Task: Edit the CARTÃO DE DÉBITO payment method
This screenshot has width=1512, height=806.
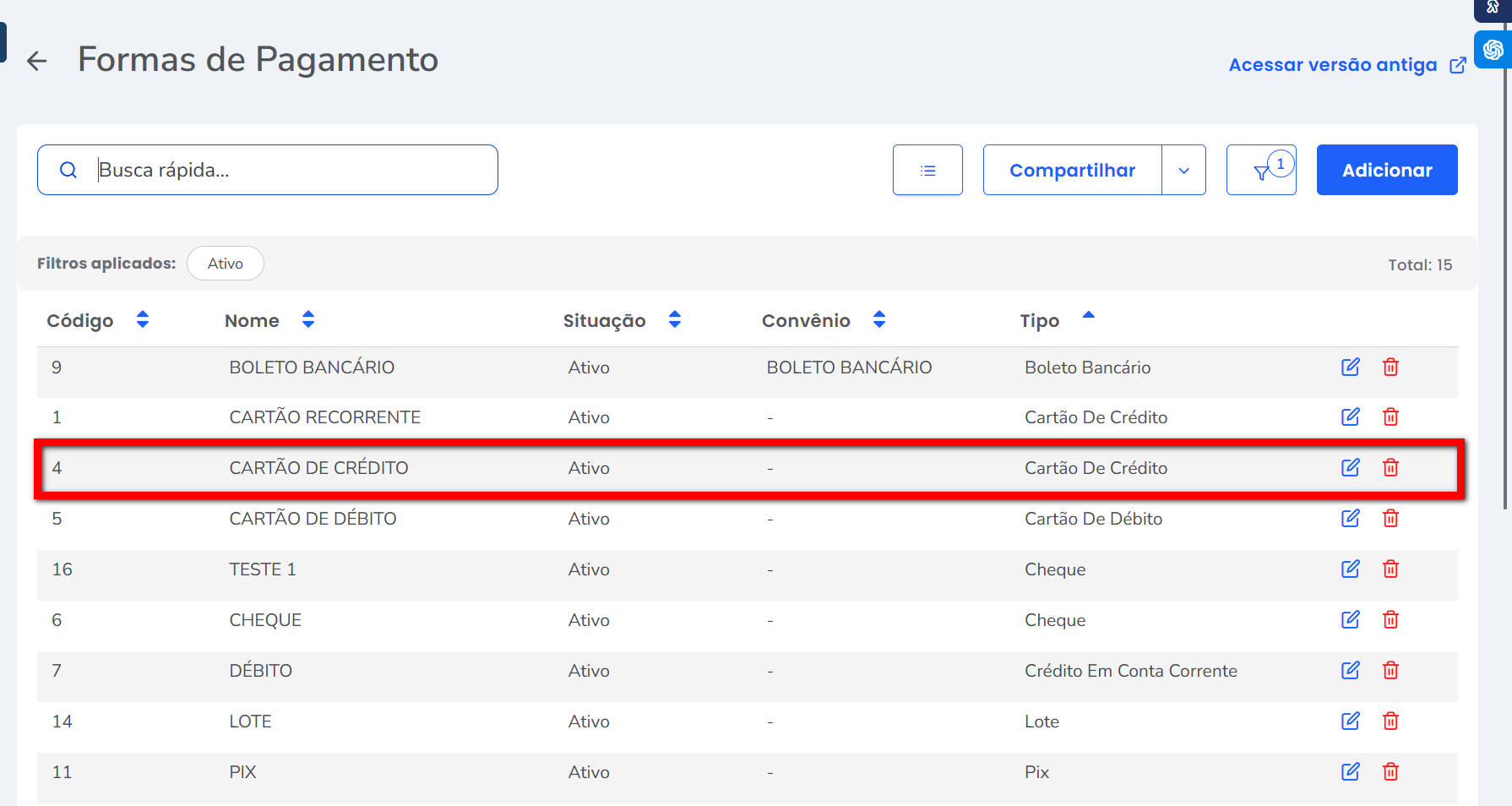Action: (x=1350, y=518)
